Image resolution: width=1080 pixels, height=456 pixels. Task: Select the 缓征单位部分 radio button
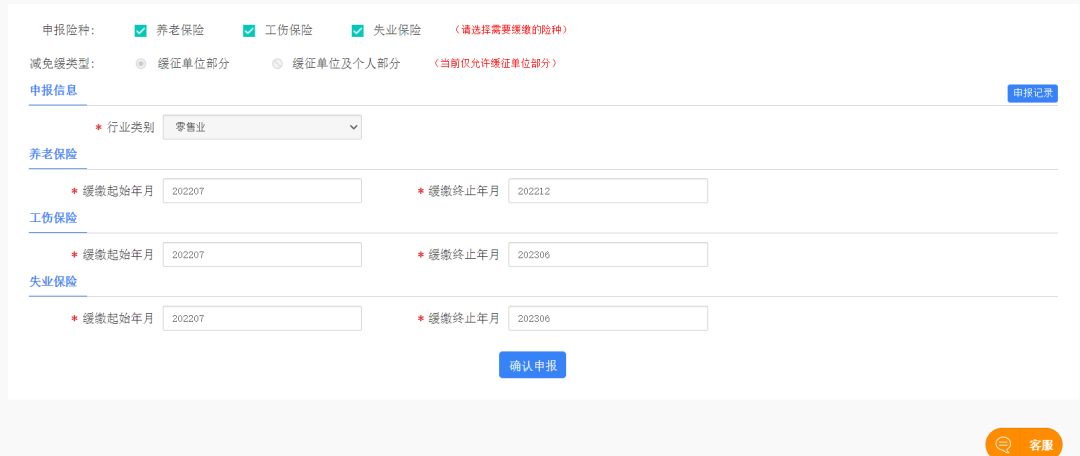141,63
